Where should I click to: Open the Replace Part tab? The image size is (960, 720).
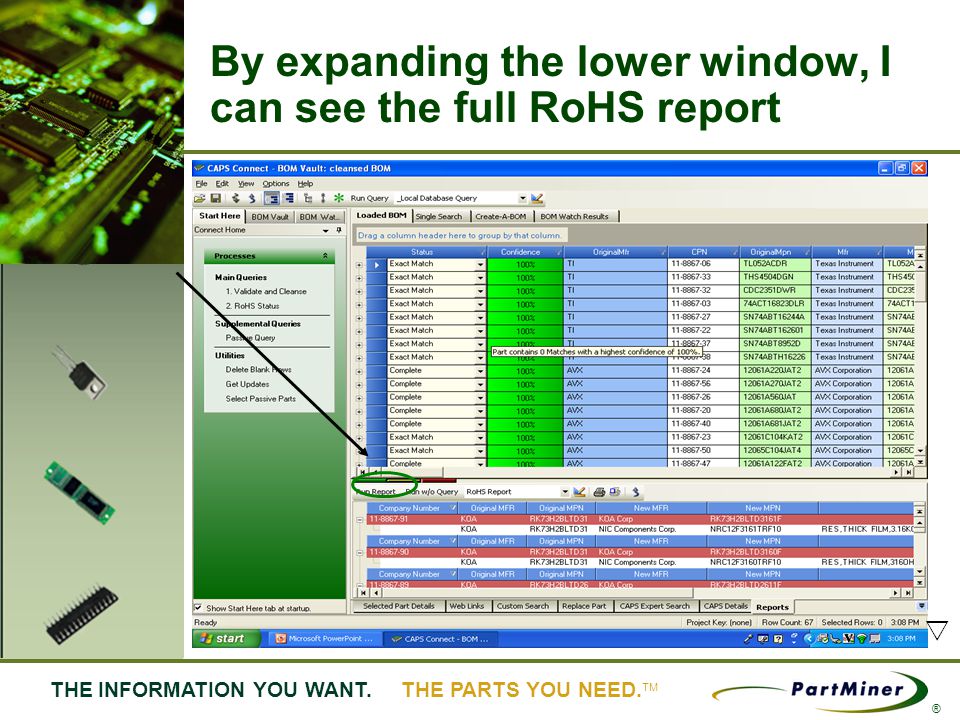tap(583, 606)
